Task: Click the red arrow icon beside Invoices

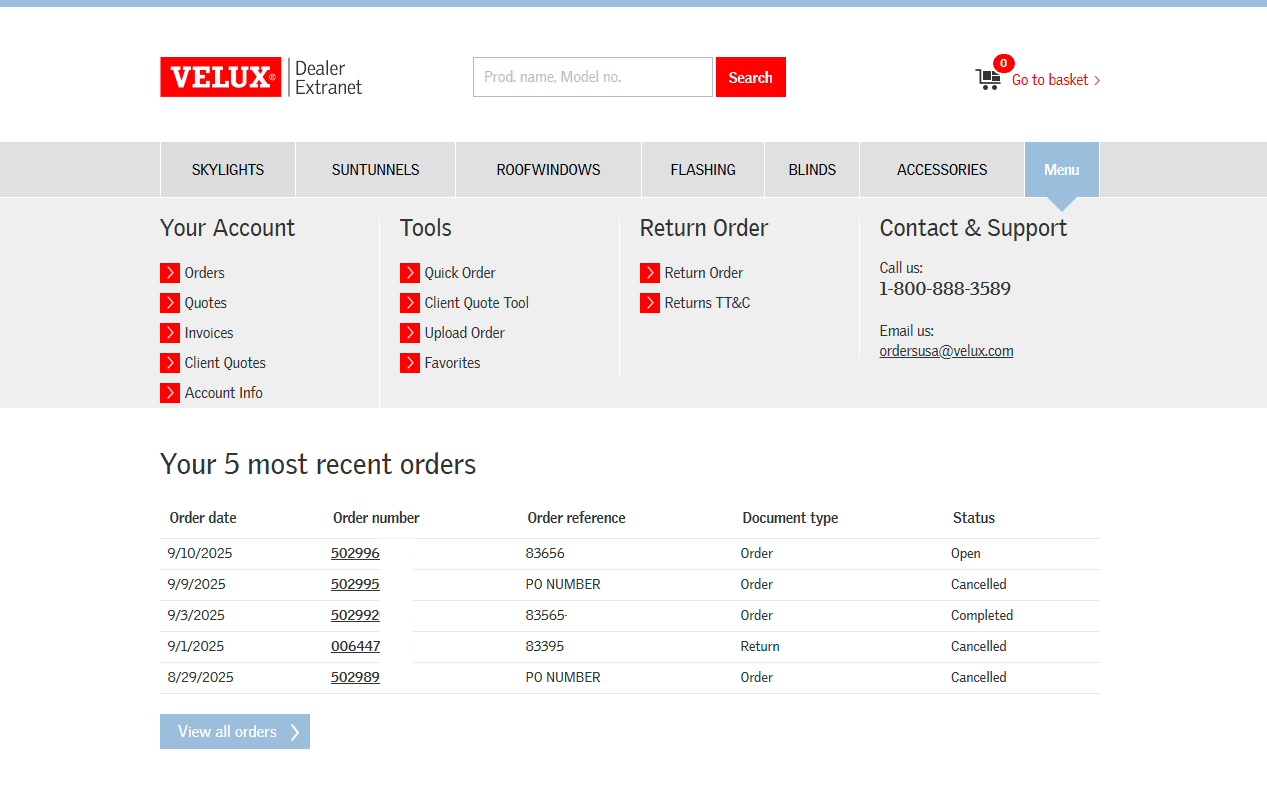Action: (x=170, y=333)
